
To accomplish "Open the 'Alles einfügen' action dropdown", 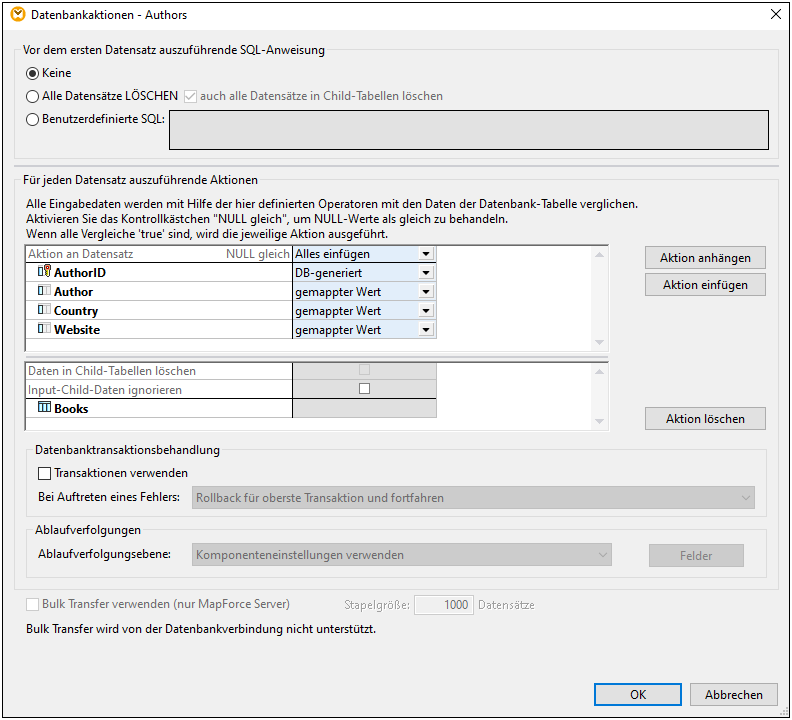I will [426, 254].
